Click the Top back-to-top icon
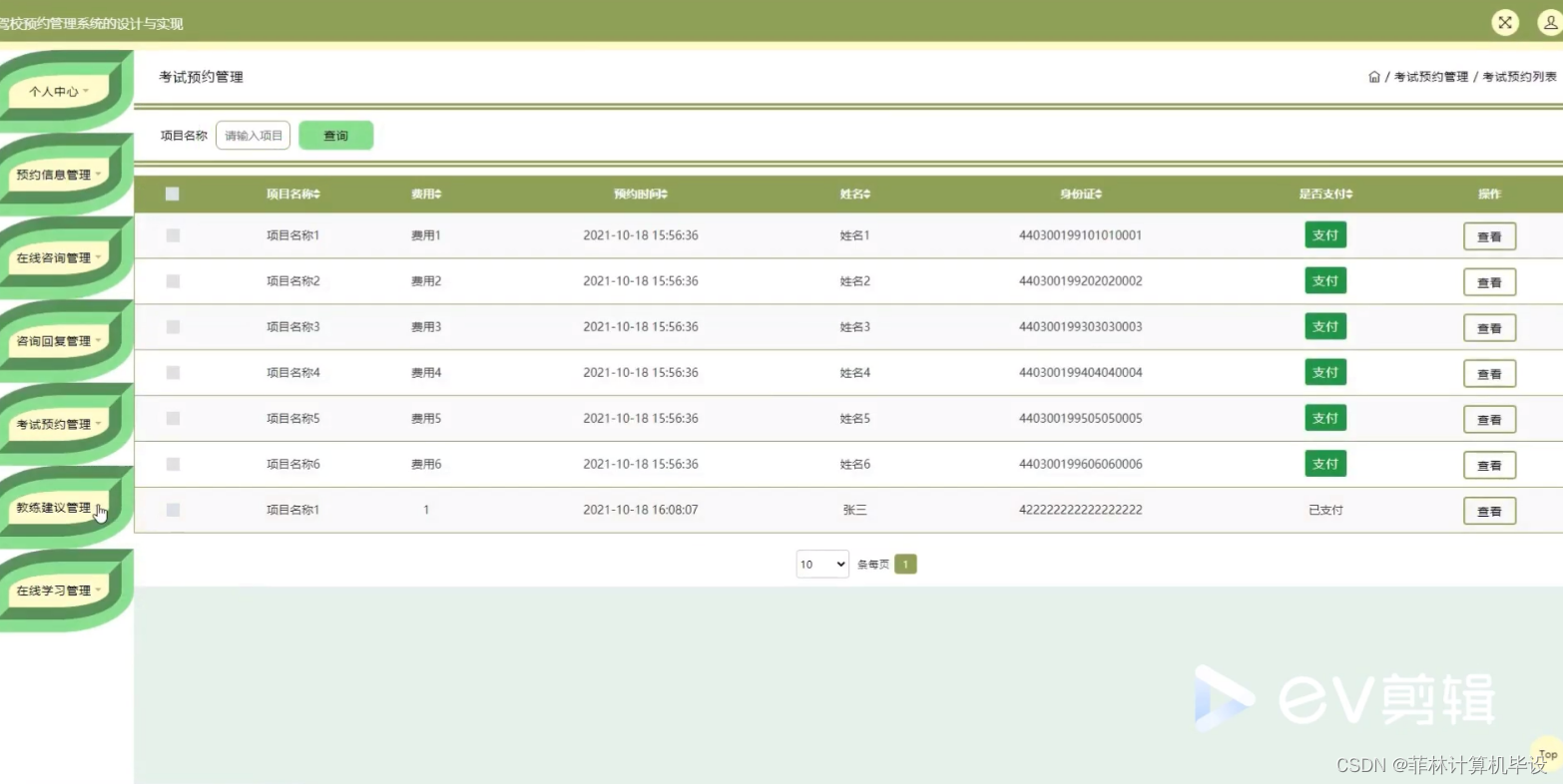Image resolution: width=1563 pixels, height=784 pixels. click(1546, 752)
